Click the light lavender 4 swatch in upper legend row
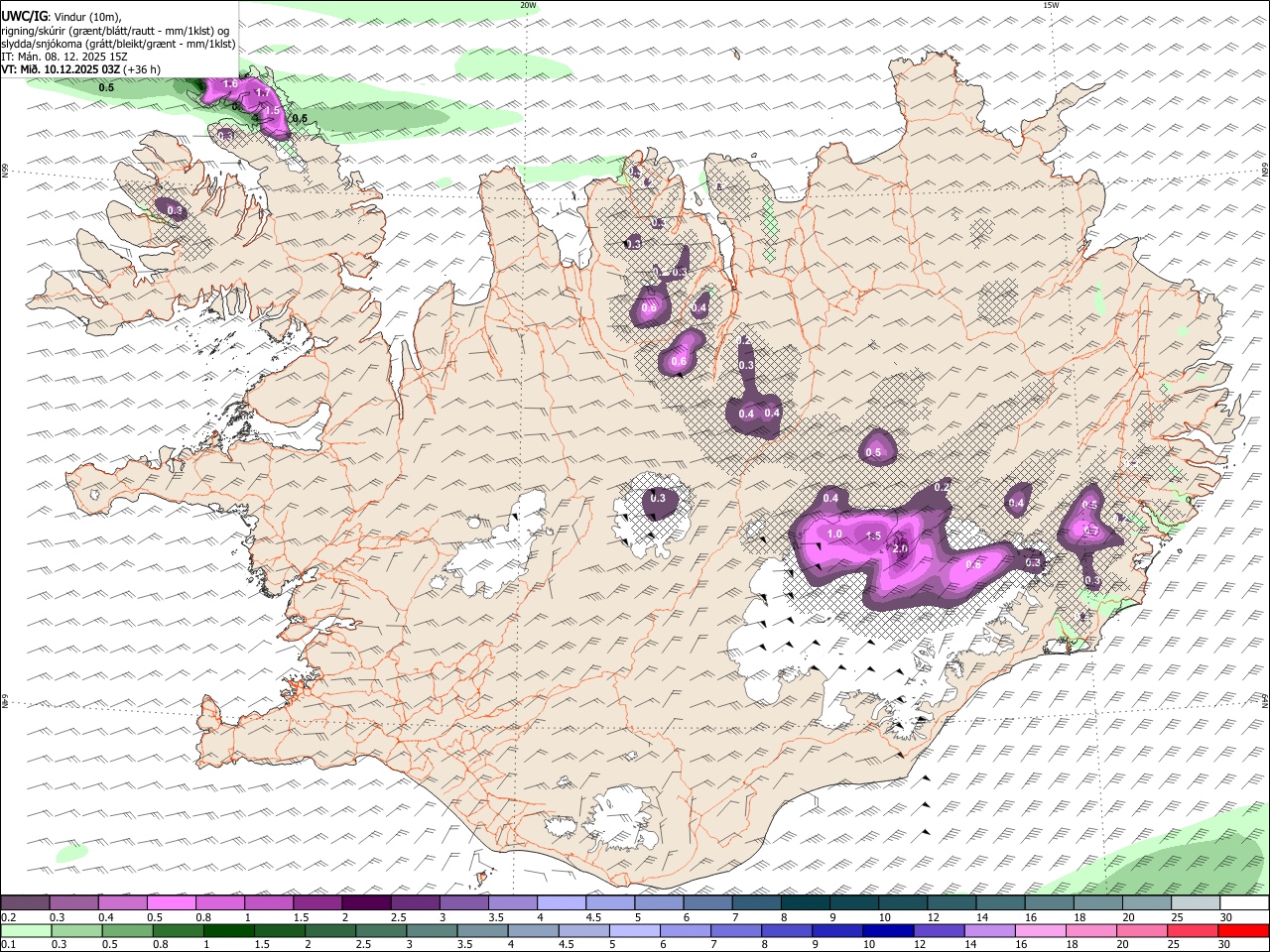1270x952 pixels. (x=562, y=902)
